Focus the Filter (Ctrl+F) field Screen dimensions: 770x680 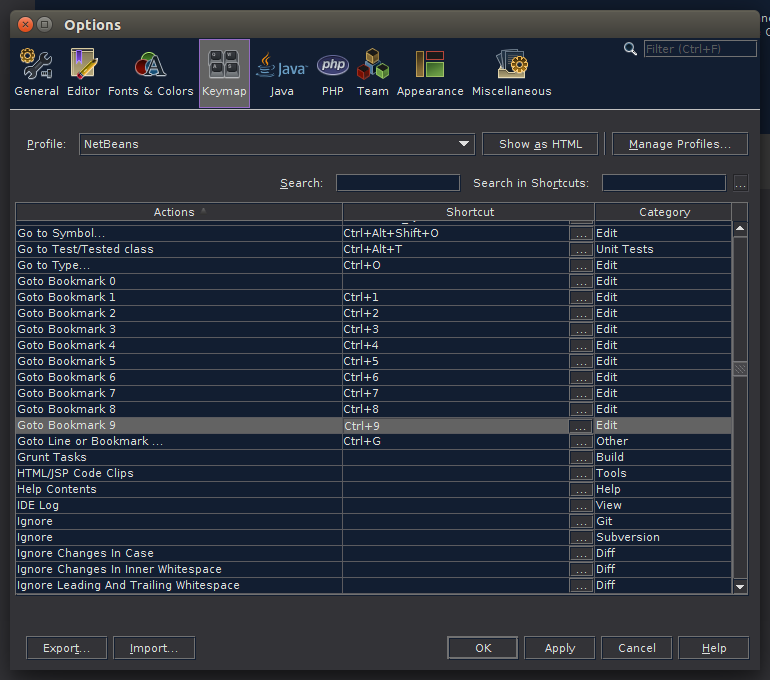[700, 49]
